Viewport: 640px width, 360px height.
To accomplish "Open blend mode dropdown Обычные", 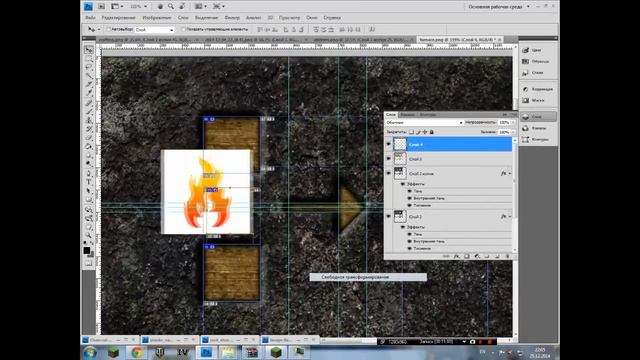I will pyautogui.click(x=424, y=122).
